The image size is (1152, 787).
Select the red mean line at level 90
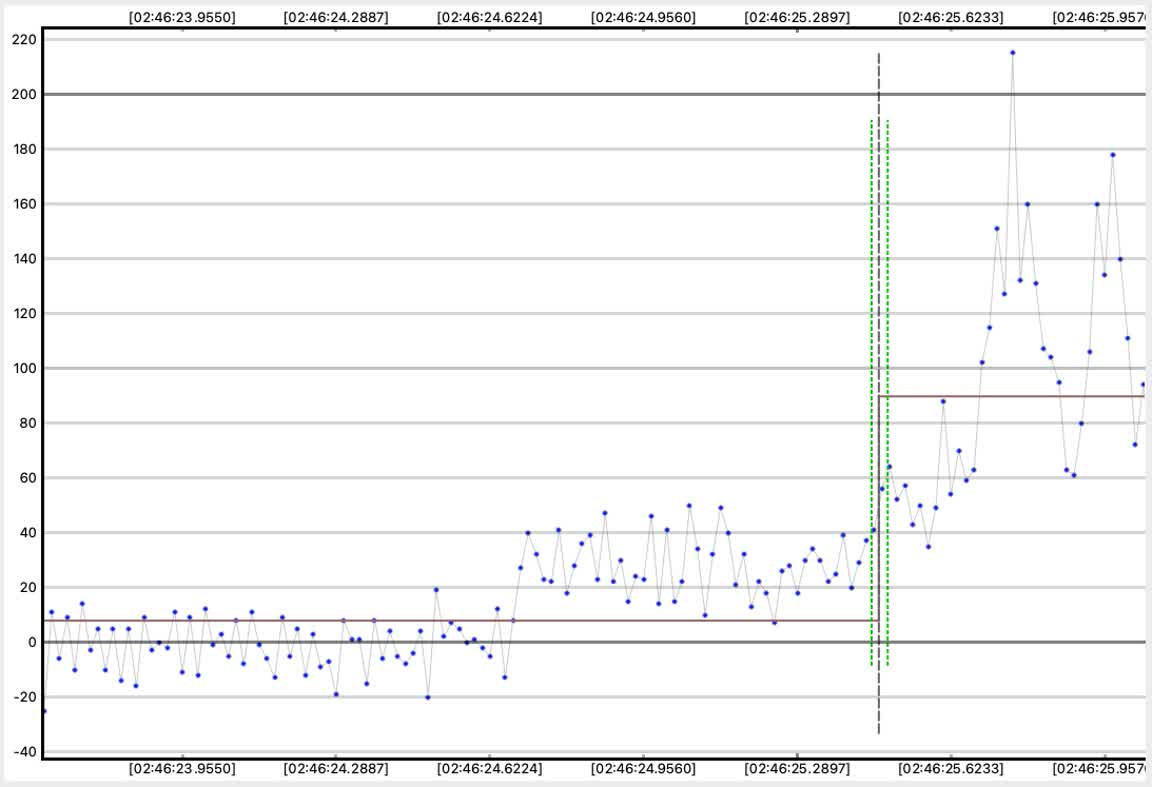[1010, 396]
